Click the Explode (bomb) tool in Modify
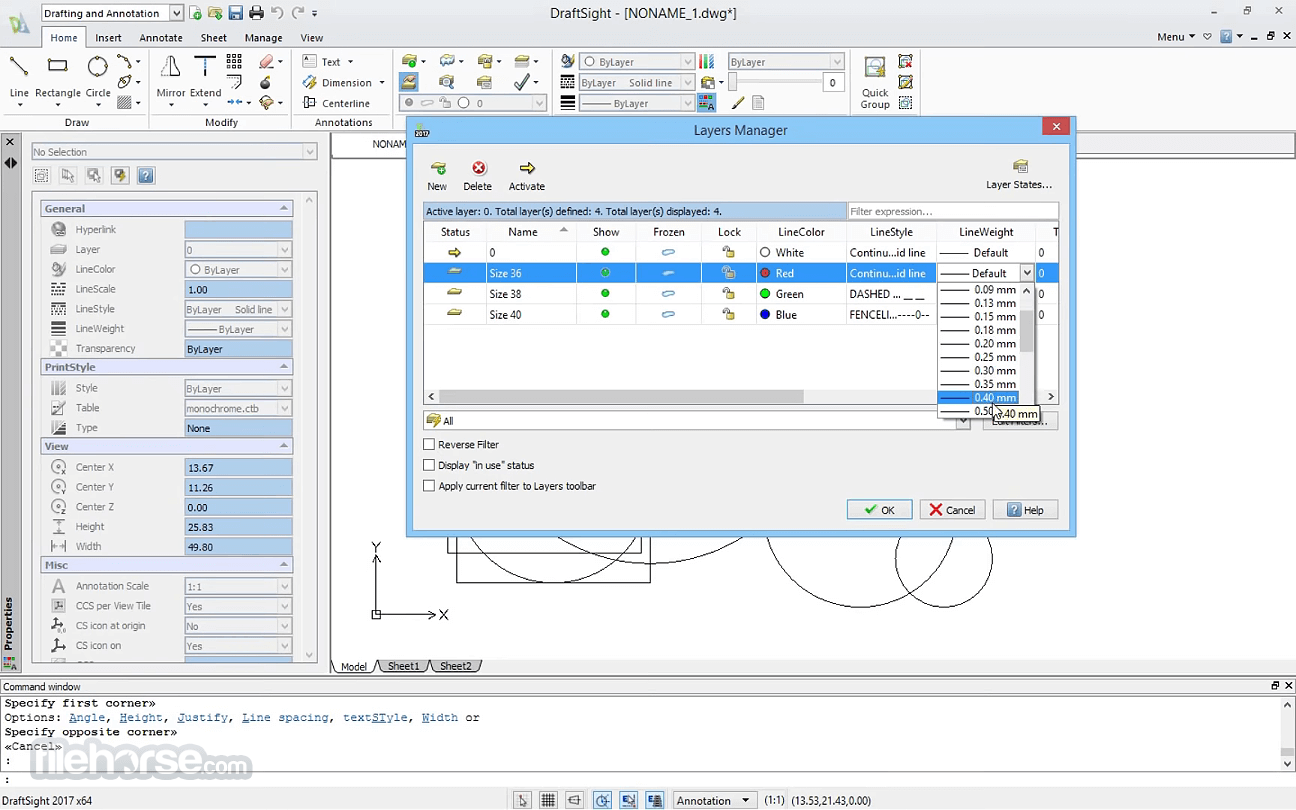This screenshot has height=810, width=1296. pyautogui.click(x=266, y=82)
